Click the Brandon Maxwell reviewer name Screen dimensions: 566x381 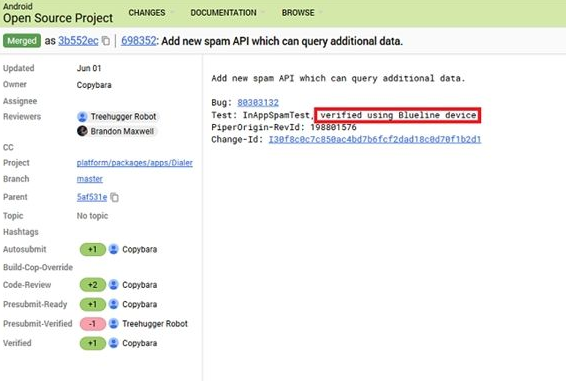pos(122,131)
